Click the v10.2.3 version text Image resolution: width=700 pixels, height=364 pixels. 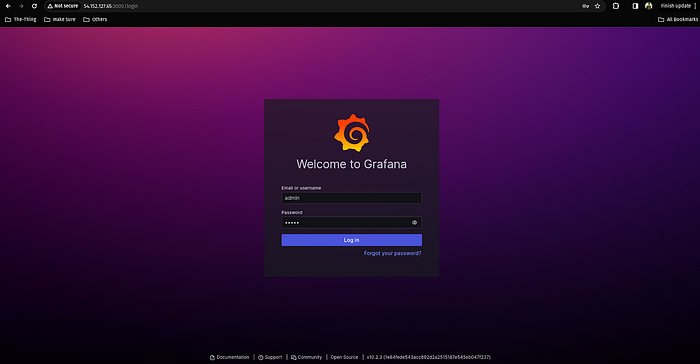click(429, 357)
